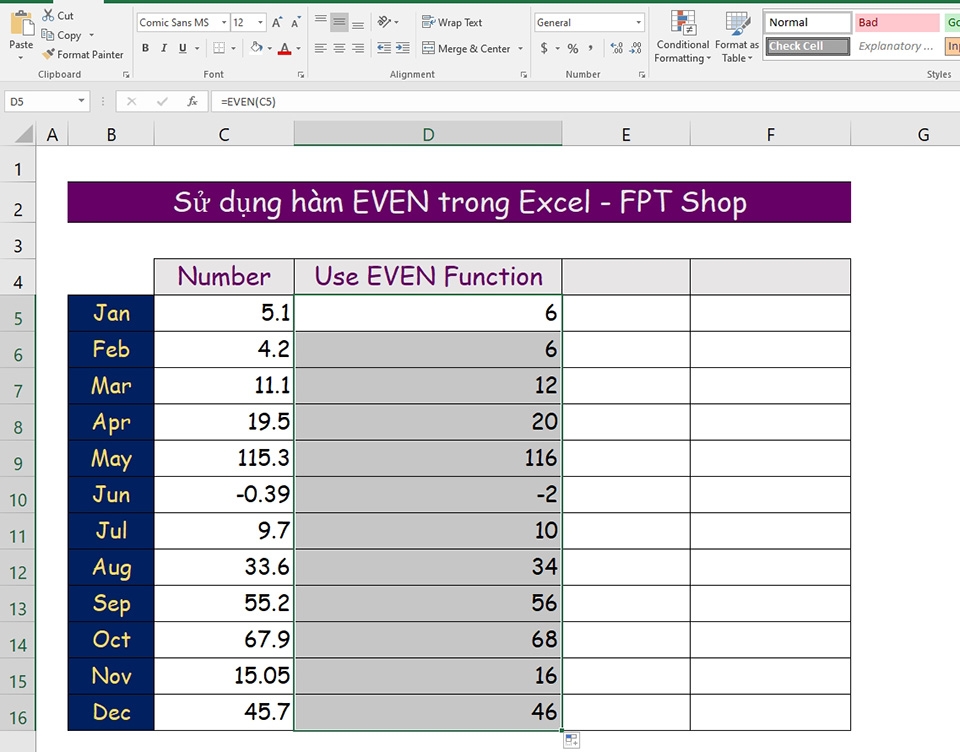Select the Format Painter brush
960x752 pixels.
(48, 55)
